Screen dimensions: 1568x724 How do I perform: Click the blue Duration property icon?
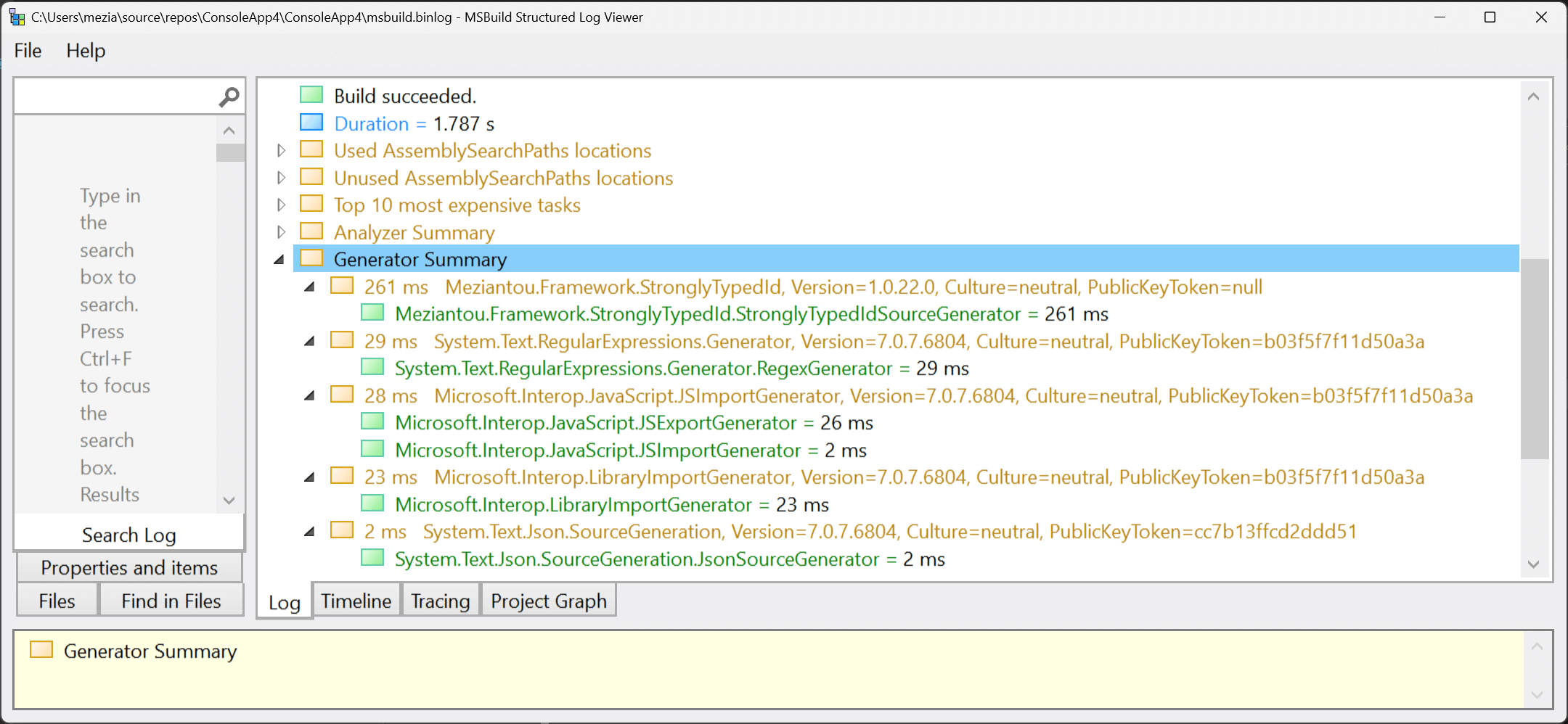tap(311, 123)
